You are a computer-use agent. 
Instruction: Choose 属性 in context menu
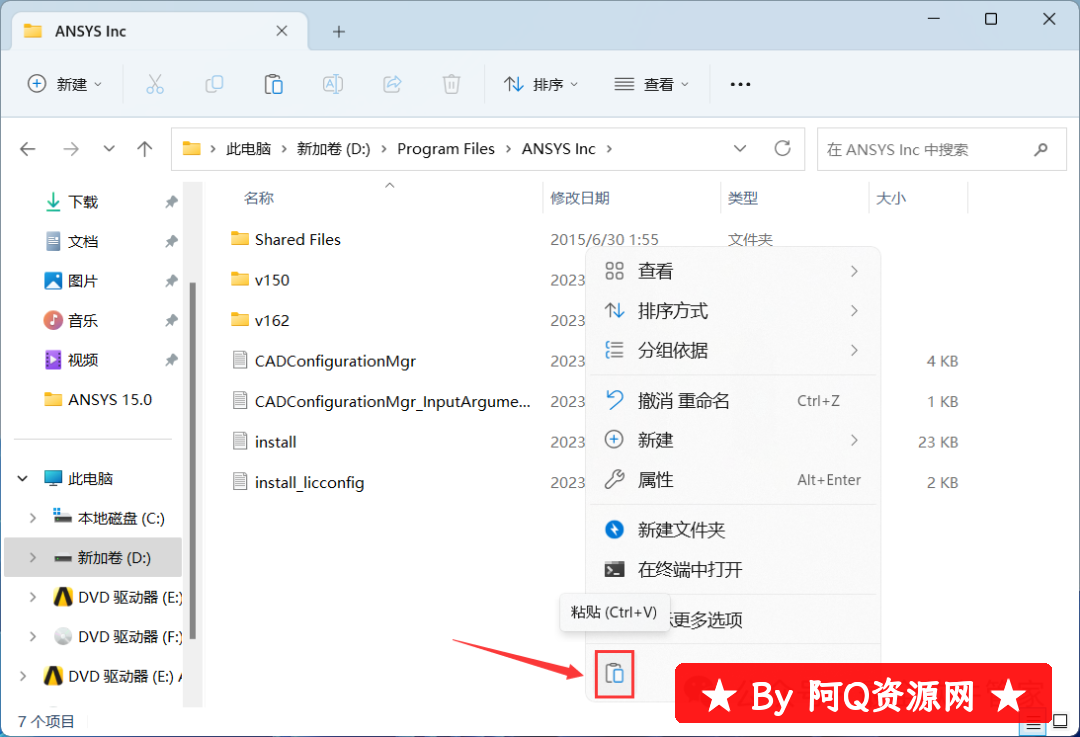click(733, 479)
